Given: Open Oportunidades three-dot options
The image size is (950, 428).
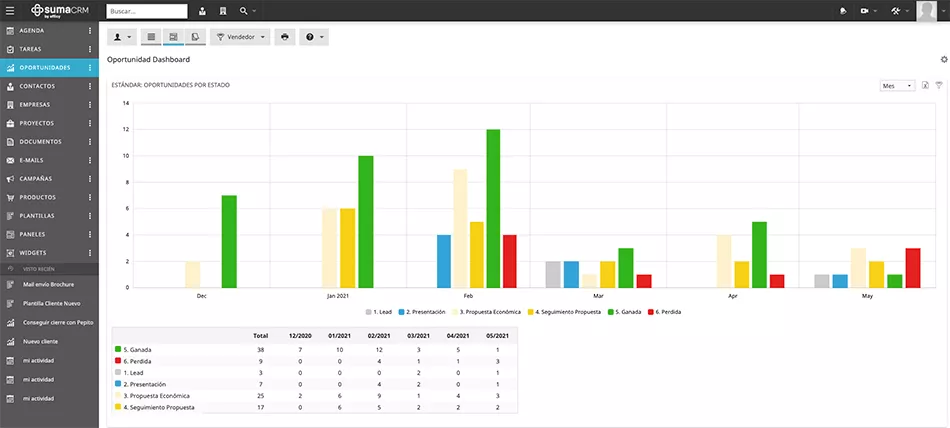Looking at the screenshot, I should click(x=90, y=68).
